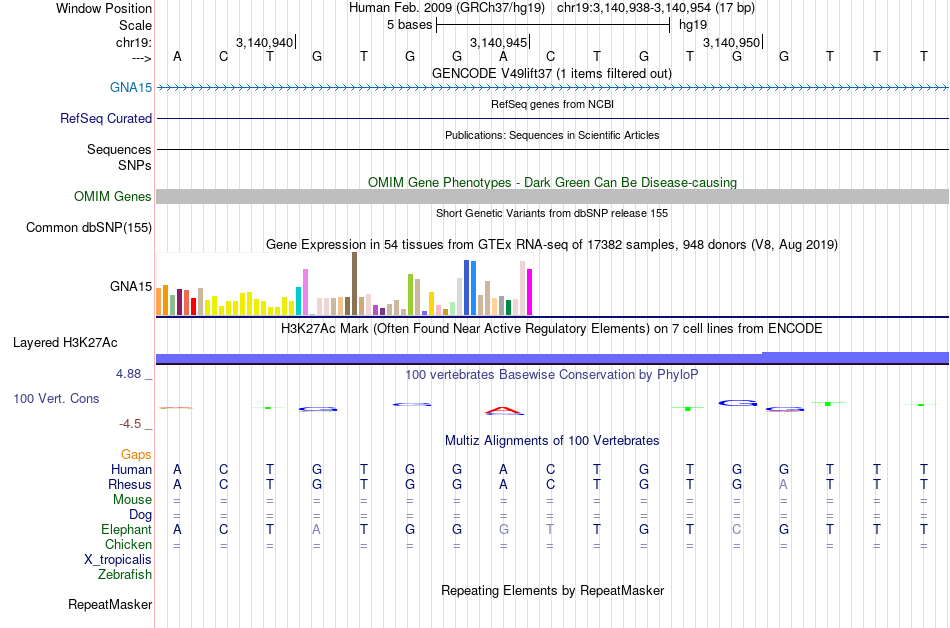Screen dimensions: 950x628
Task: Select the X_tropicalis species label
Action: point(118,560)
